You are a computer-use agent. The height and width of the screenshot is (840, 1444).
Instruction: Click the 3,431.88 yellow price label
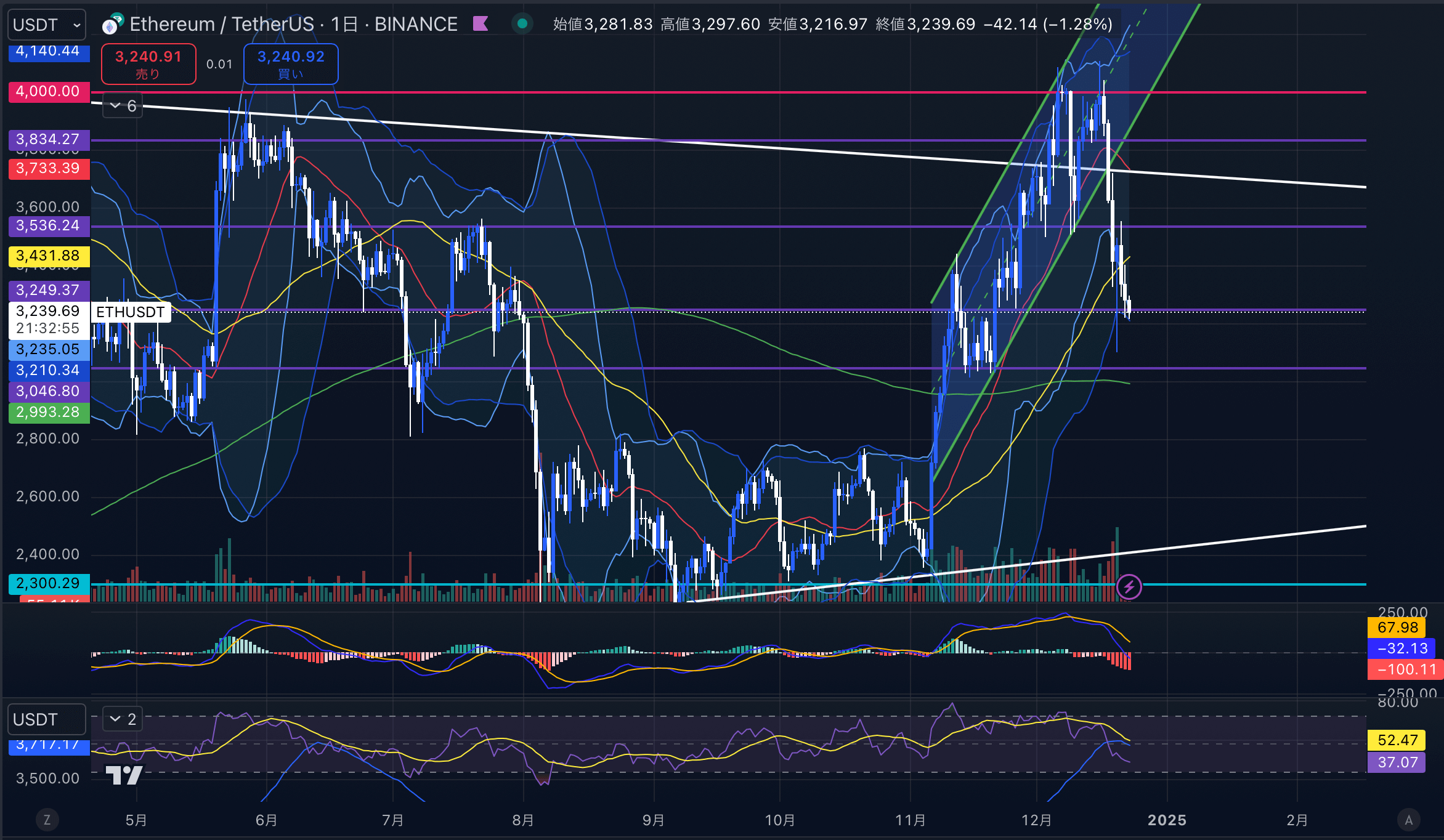click(x=49, y=256)
